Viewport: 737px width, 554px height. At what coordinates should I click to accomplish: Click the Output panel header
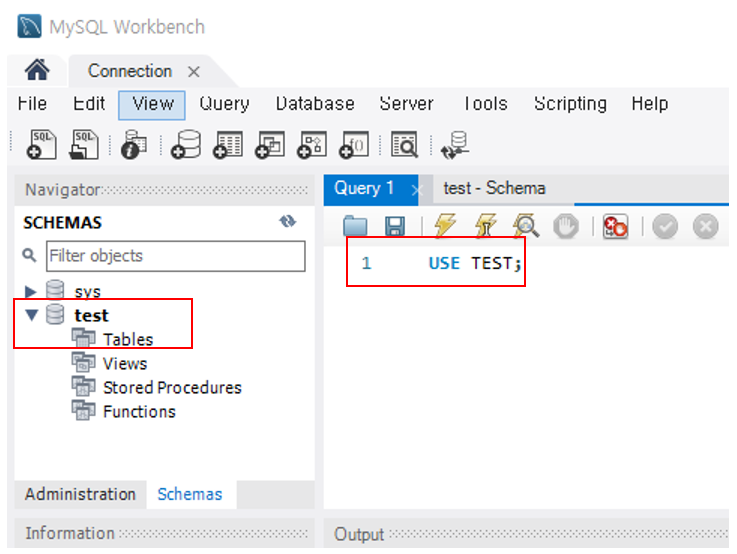click(x=526, y=534)
